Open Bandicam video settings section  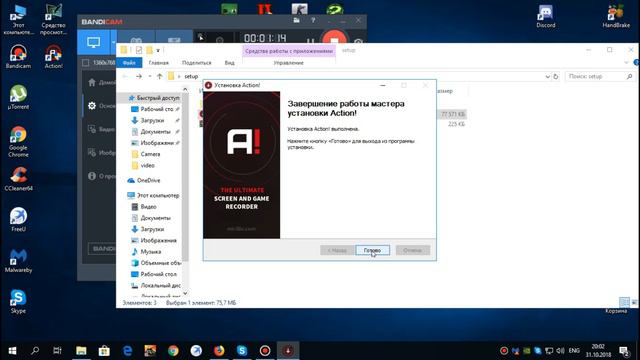[x=101, y=129]
